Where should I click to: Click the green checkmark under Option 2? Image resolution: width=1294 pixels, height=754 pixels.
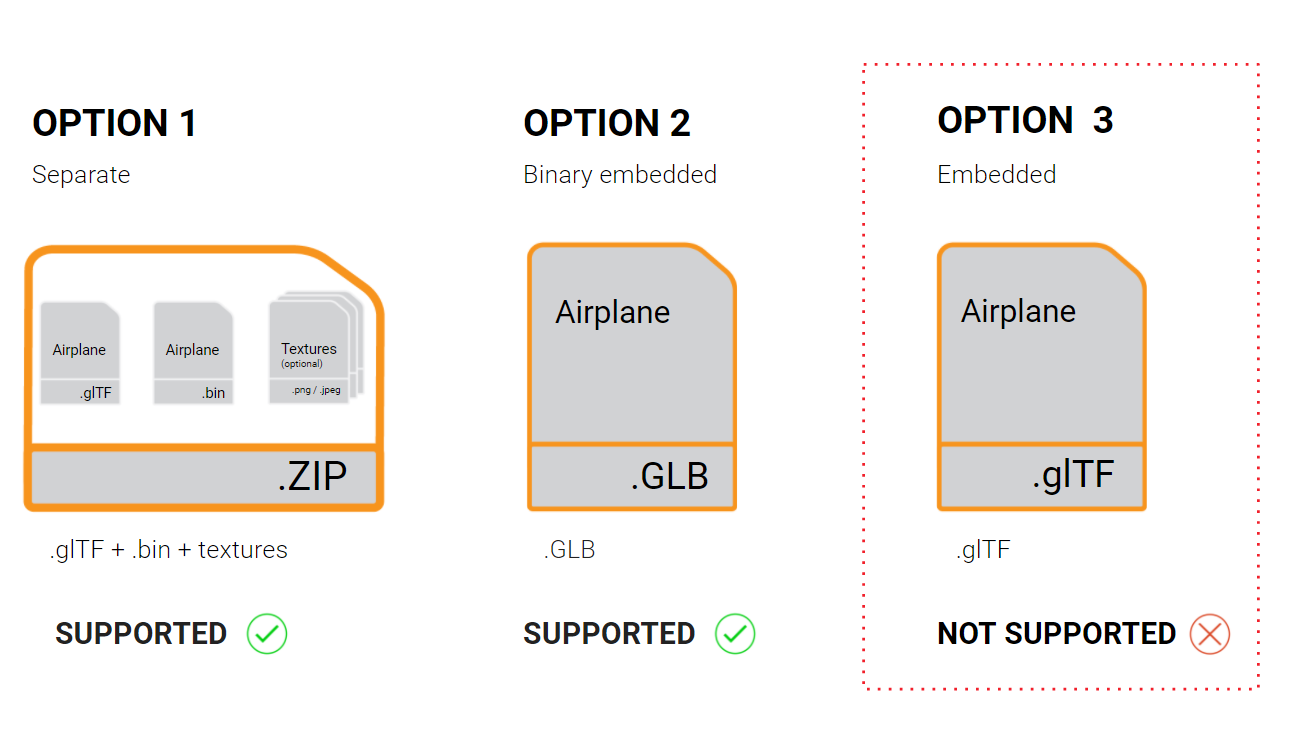tap(735, 633)
